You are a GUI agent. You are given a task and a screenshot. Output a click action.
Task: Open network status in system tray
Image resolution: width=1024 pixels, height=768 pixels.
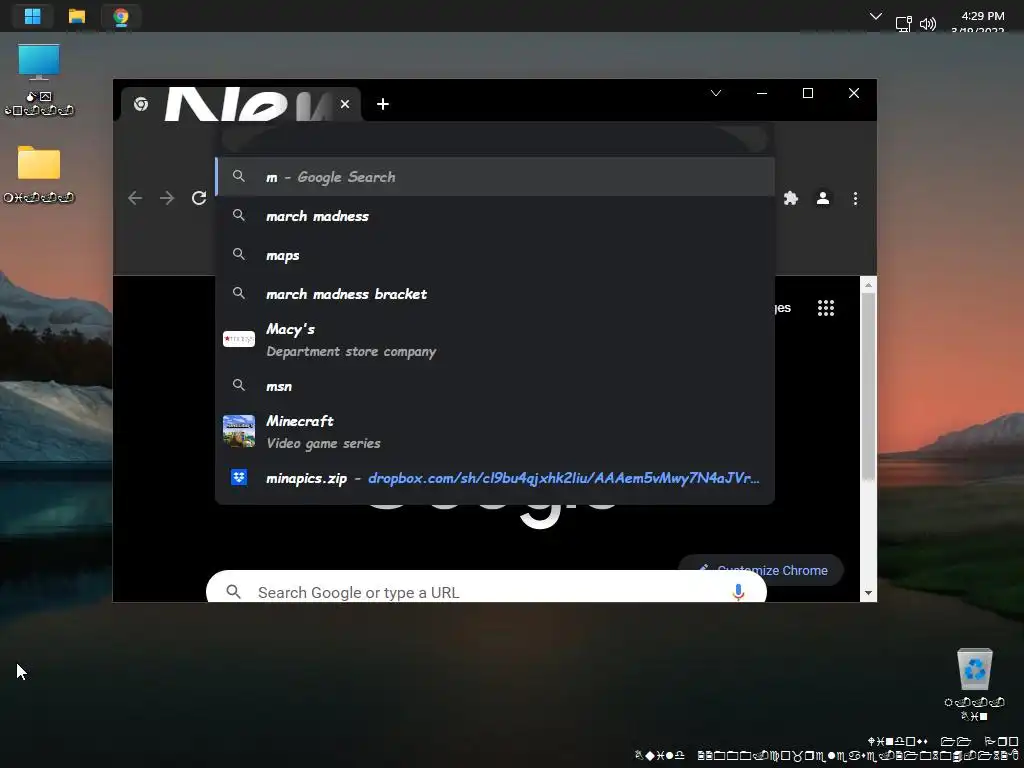point(904,24)
